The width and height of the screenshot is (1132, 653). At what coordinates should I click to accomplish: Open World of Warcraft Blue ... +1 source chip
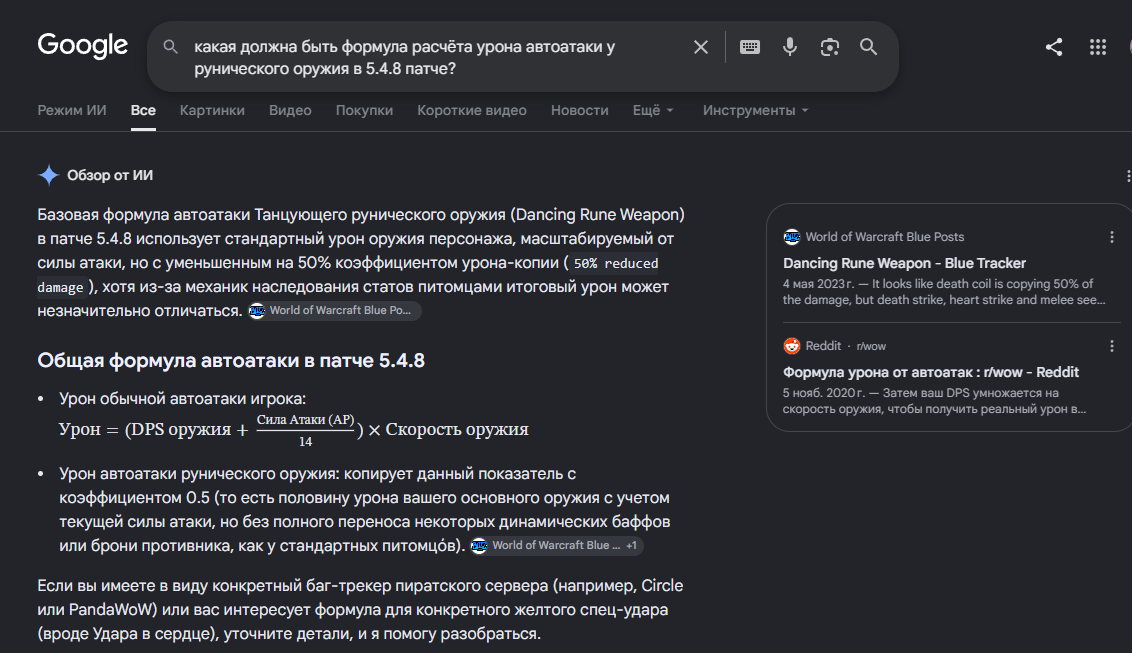[556, 545]
